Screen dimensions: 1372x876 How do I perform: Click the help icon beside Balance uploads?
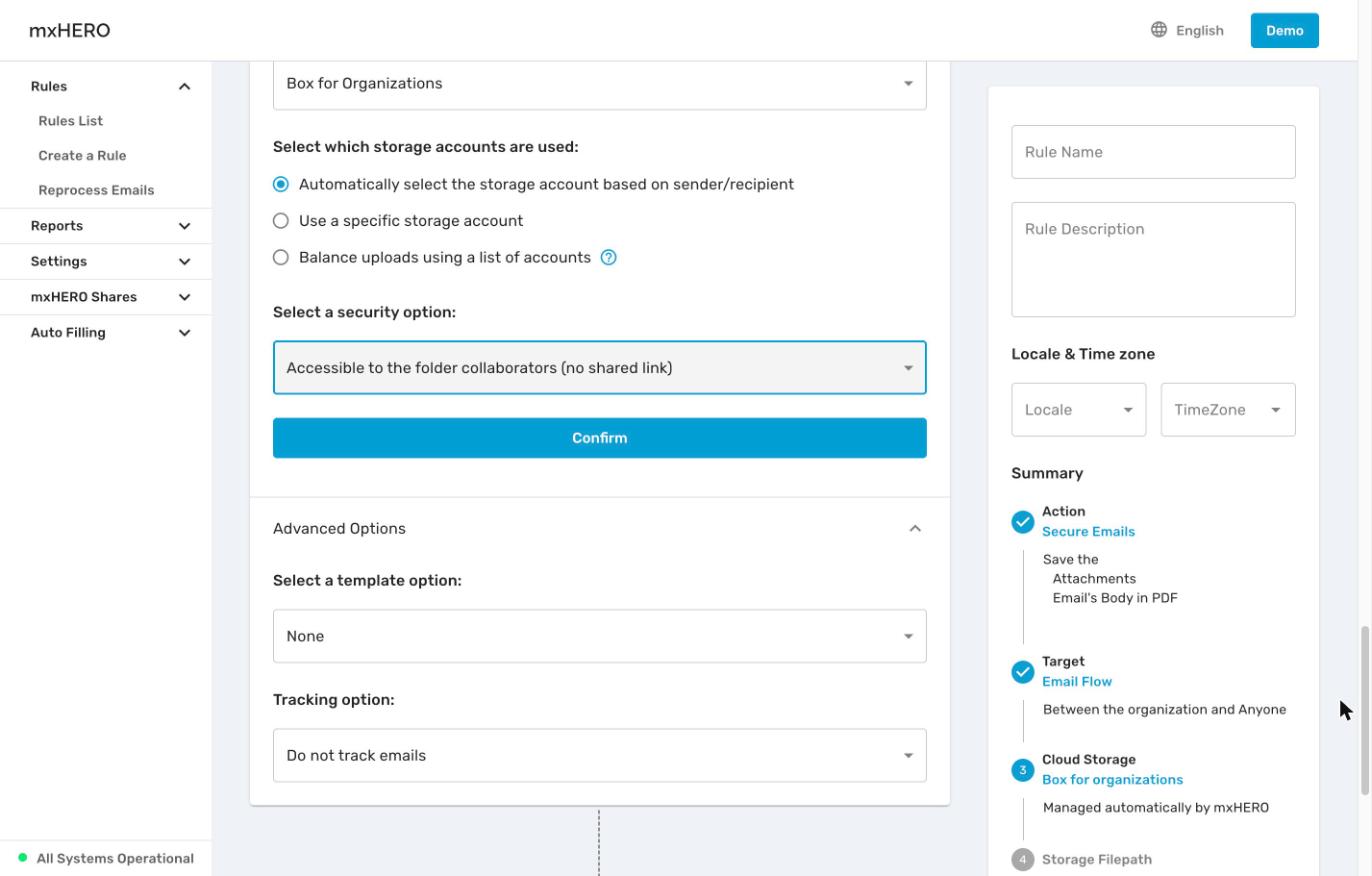(608, 257)
